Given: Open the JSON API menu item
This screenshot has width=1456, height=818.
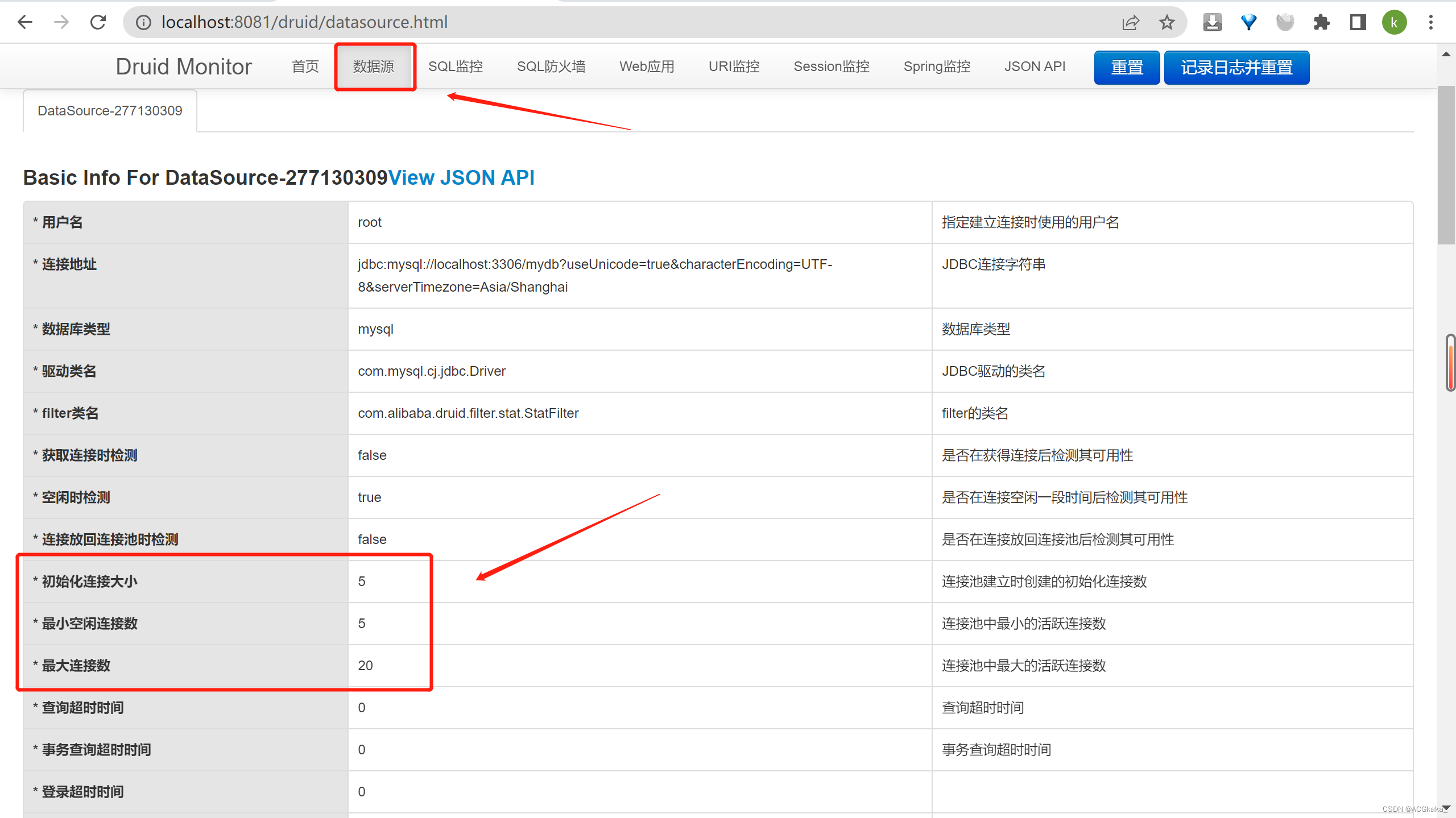Looking at the screenshot, I should coord(1035,67).
